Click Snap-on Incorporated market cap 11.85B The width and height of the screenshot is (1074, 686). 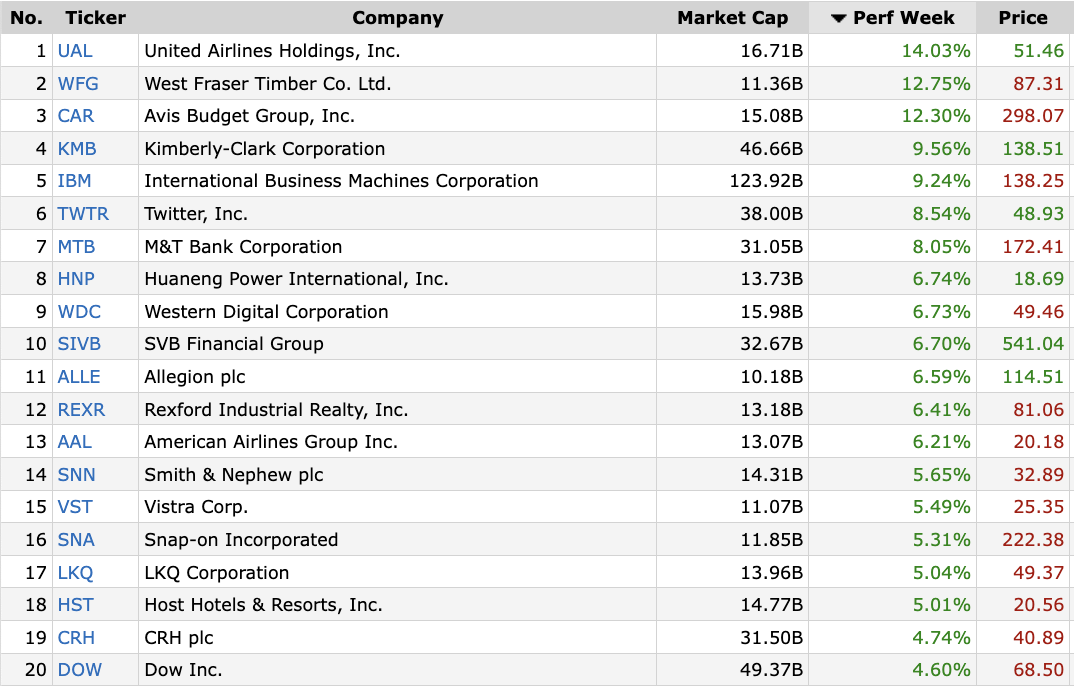[x=771, y=539]
